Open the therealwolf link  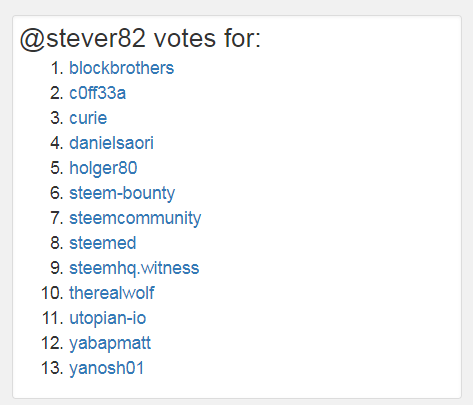point(112,293)
